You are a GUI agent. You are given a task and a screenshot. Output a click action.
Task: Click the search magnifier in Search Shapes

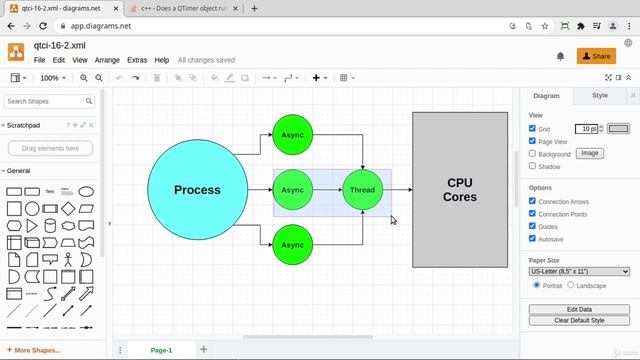point(89,101)
